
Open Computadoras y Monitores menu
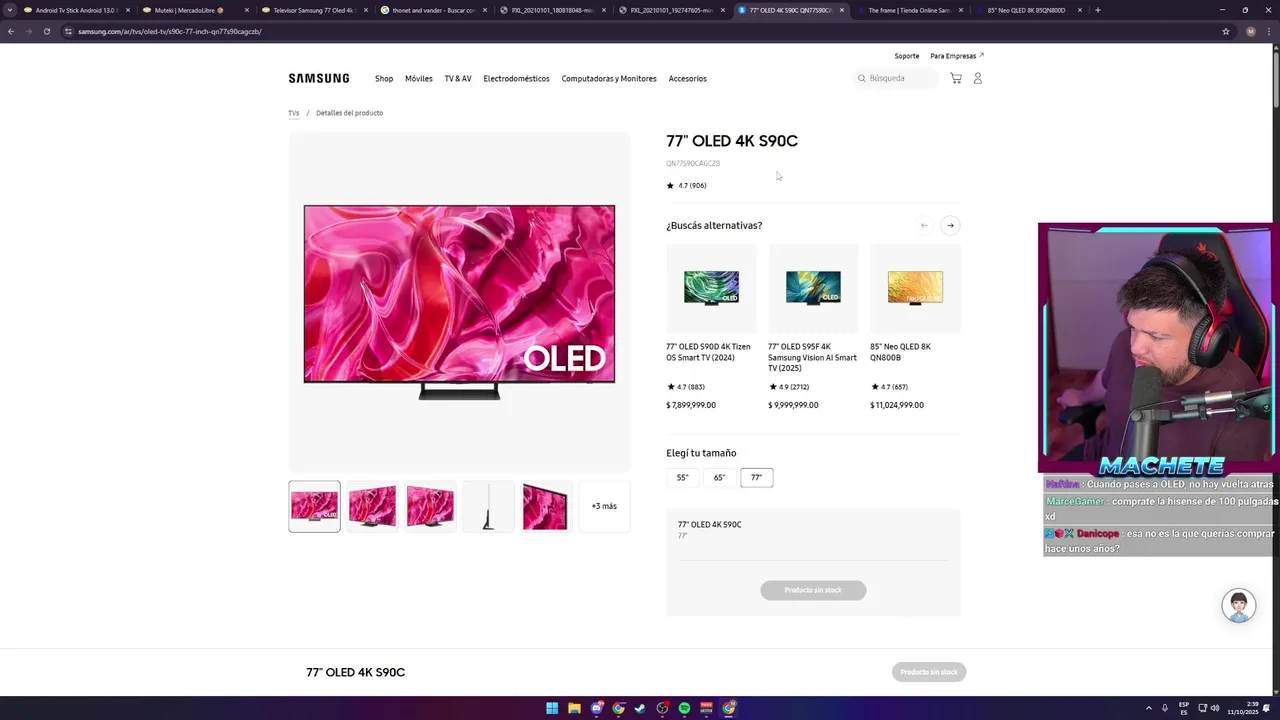(609, 78)
